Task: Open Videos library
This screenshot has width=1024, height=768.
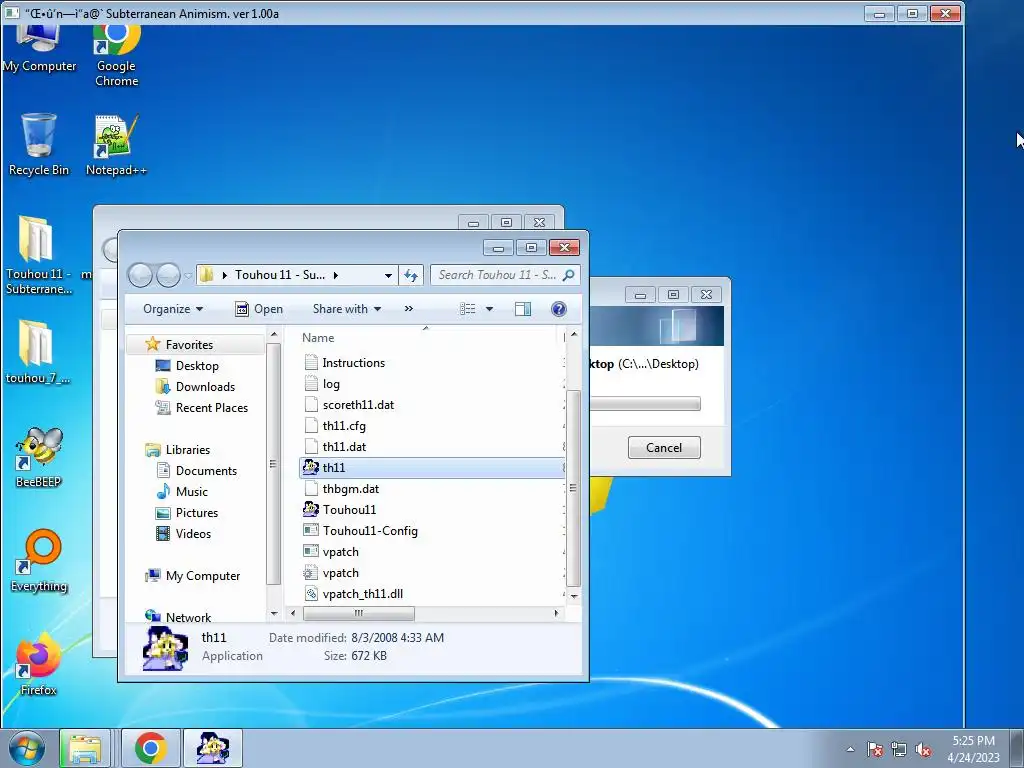Action: tap(193, 534)
